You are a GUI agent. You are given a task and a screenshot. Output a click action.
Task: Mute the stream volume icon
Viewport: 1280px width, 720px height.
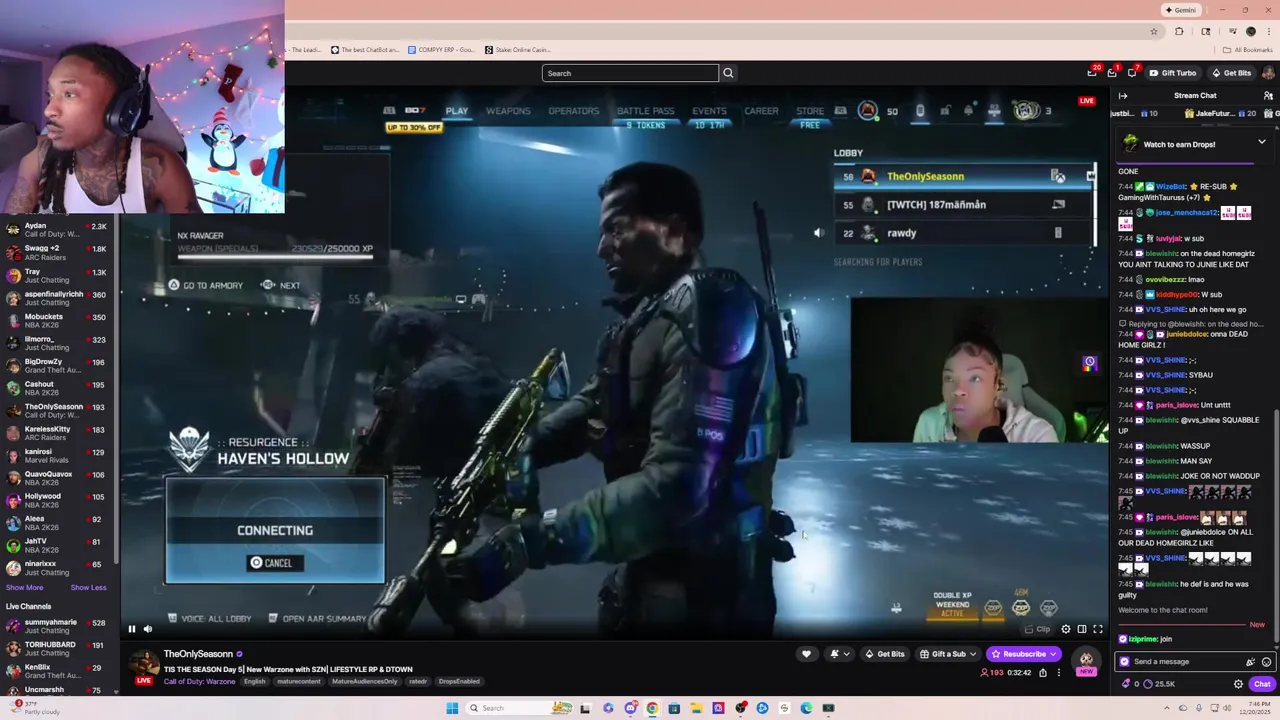tap(148, 629)
